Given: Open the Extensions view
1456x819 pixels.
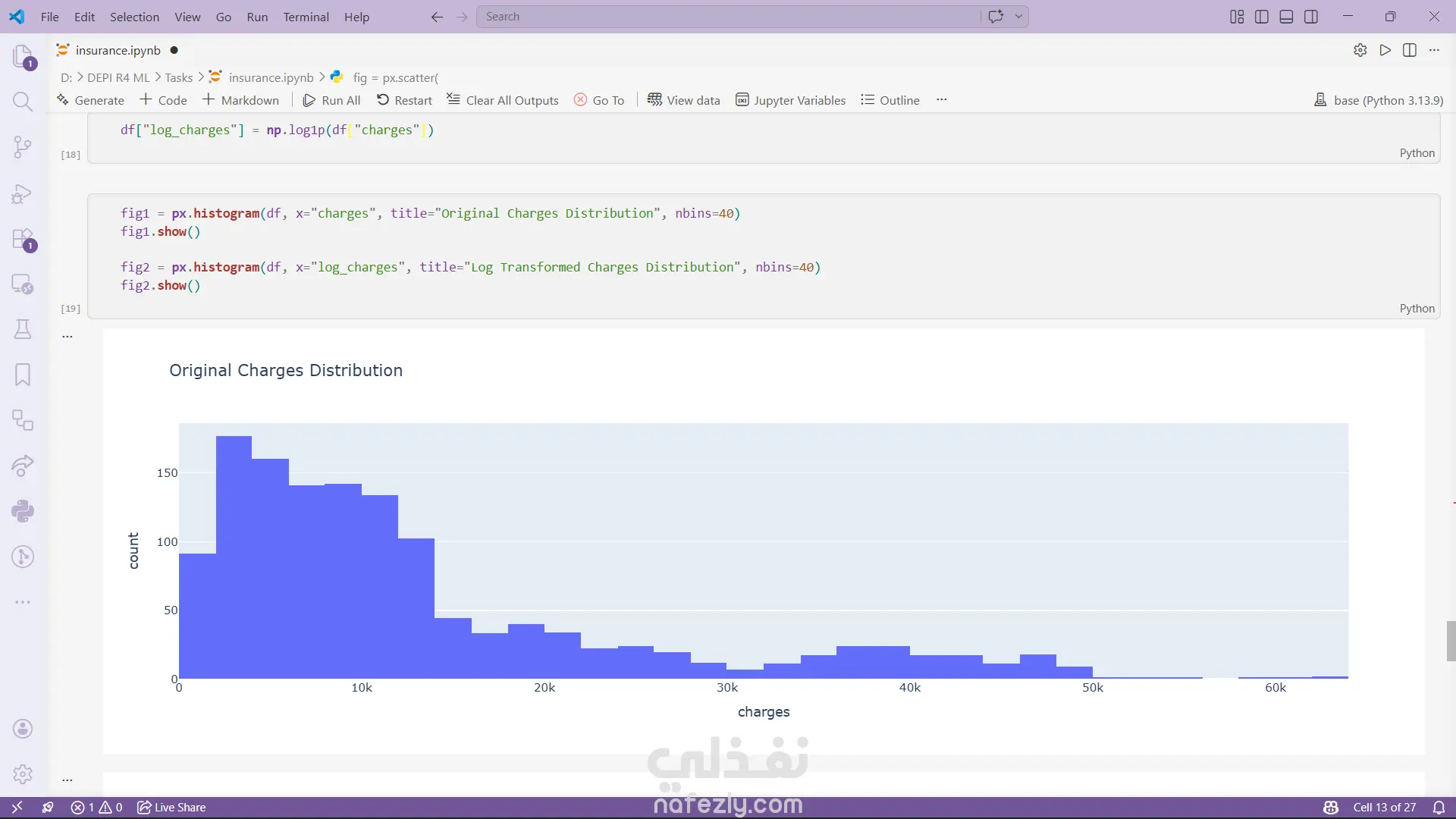Looking at the screenshot, I should coord(23,239).
